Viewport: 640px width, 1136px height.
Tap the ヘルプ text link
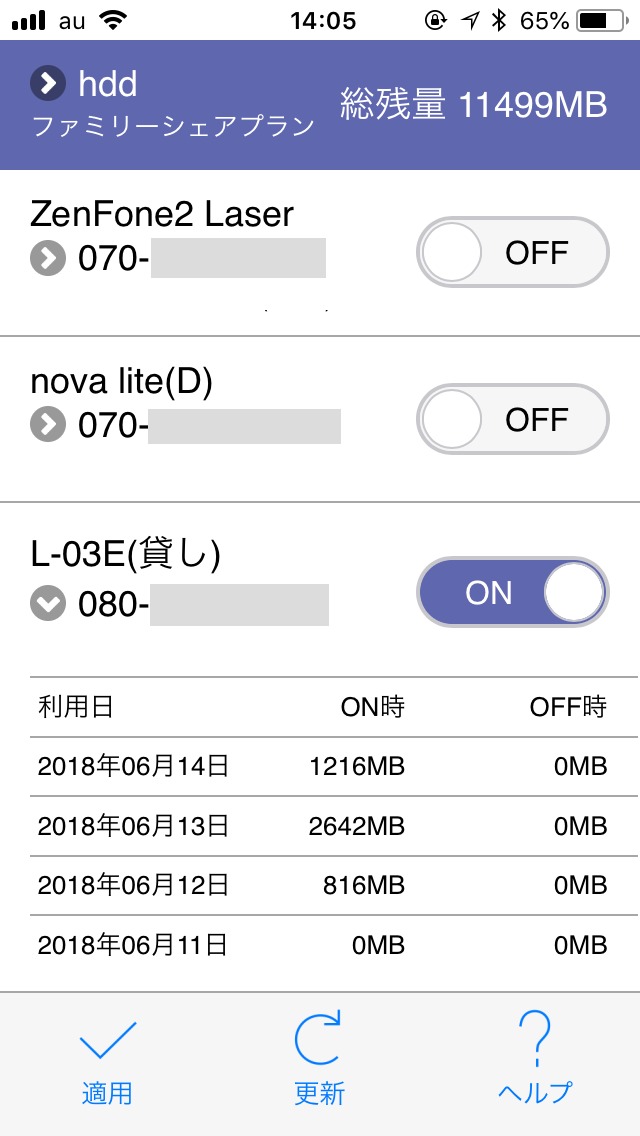pos(535,1092)
